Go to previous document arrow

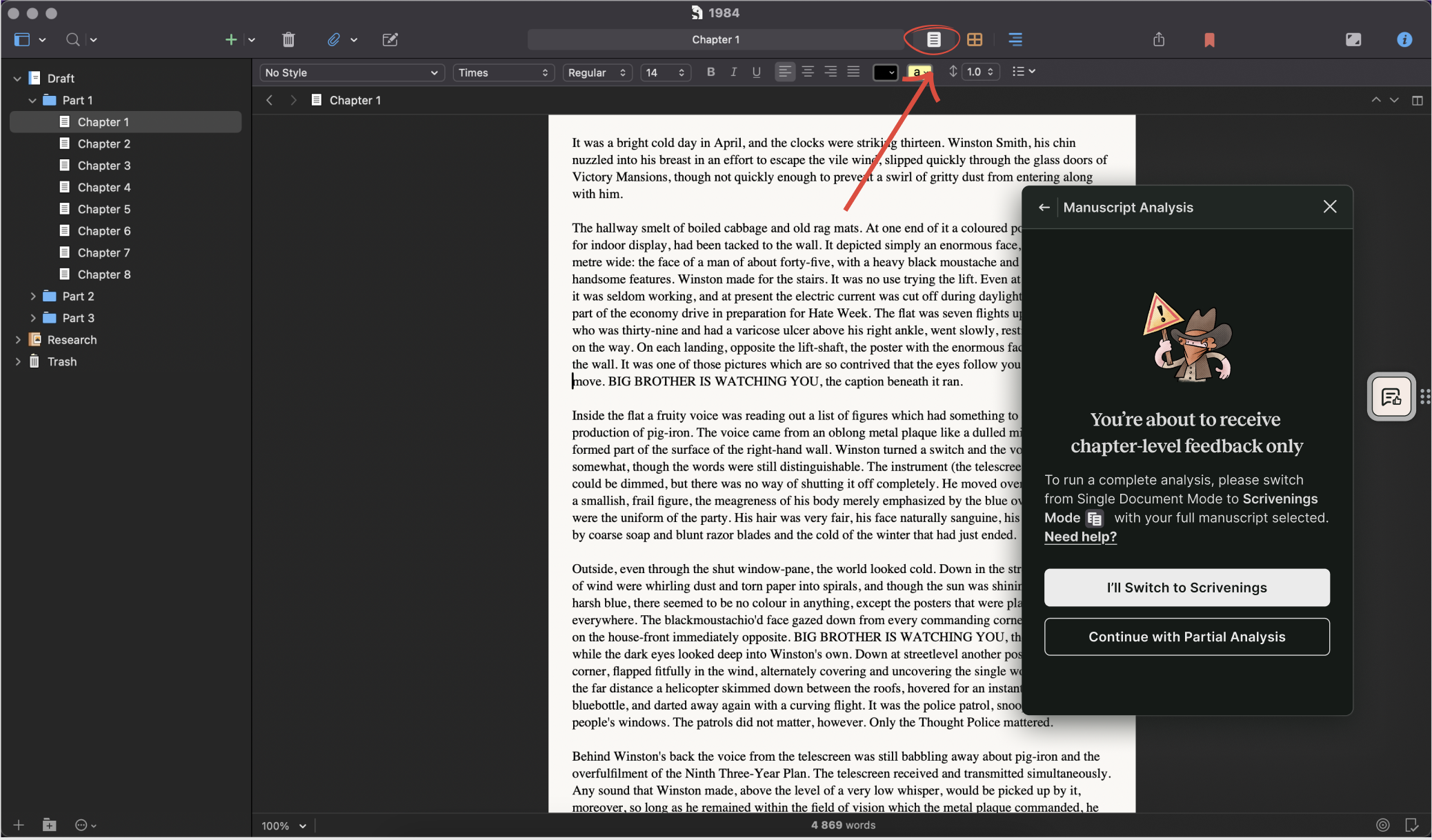pyautogui.click(x=1375, y=100)
